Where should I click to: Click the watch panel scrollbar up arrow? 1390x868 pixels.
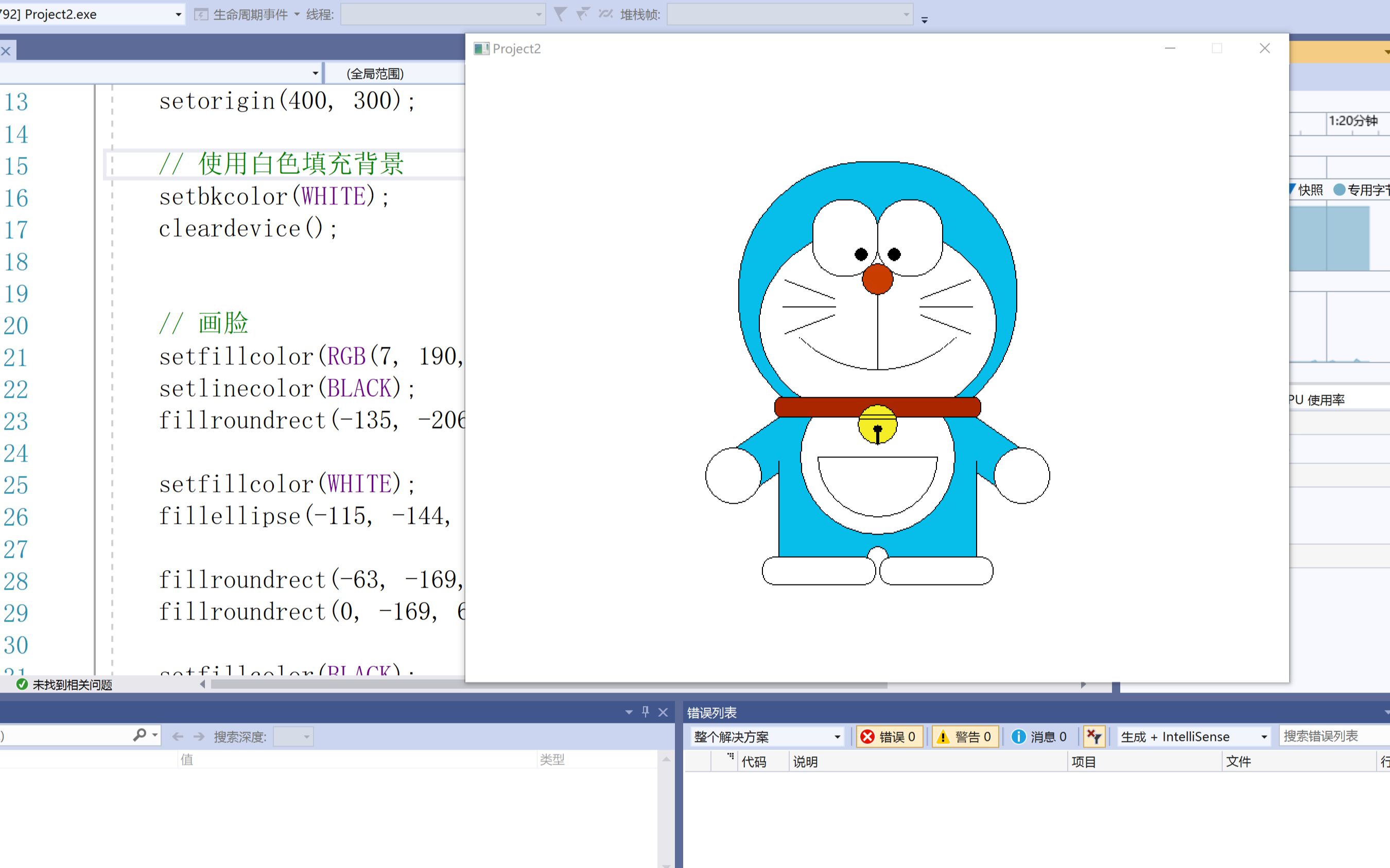tap(666, 759)
